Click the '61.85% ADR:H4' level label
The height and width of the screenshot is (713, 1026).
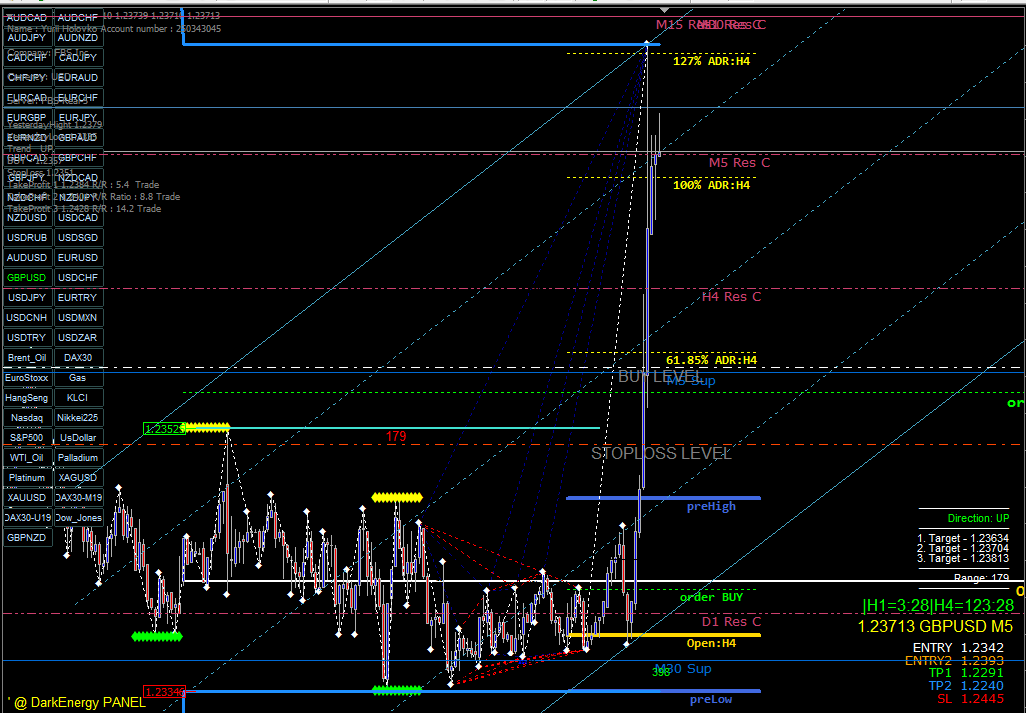[x=711, y=360]
